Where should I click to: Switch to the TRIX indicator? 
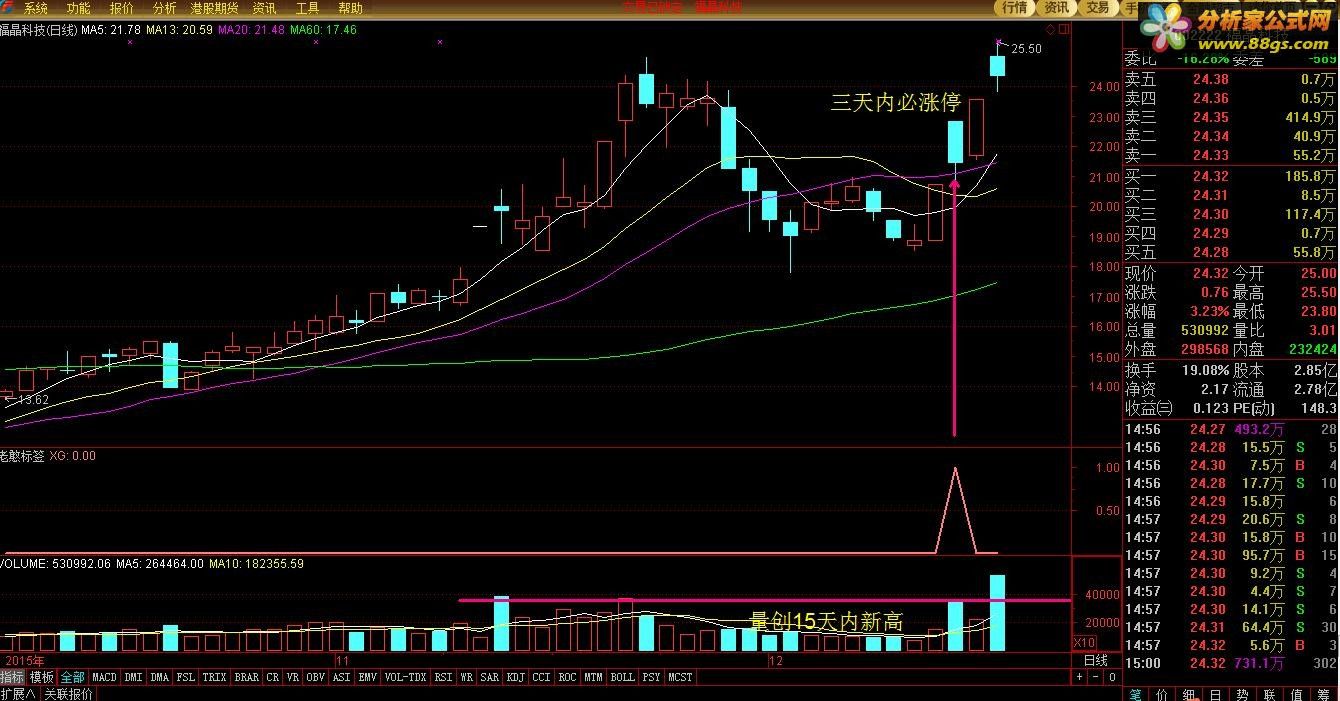click(x=214, y=677)
